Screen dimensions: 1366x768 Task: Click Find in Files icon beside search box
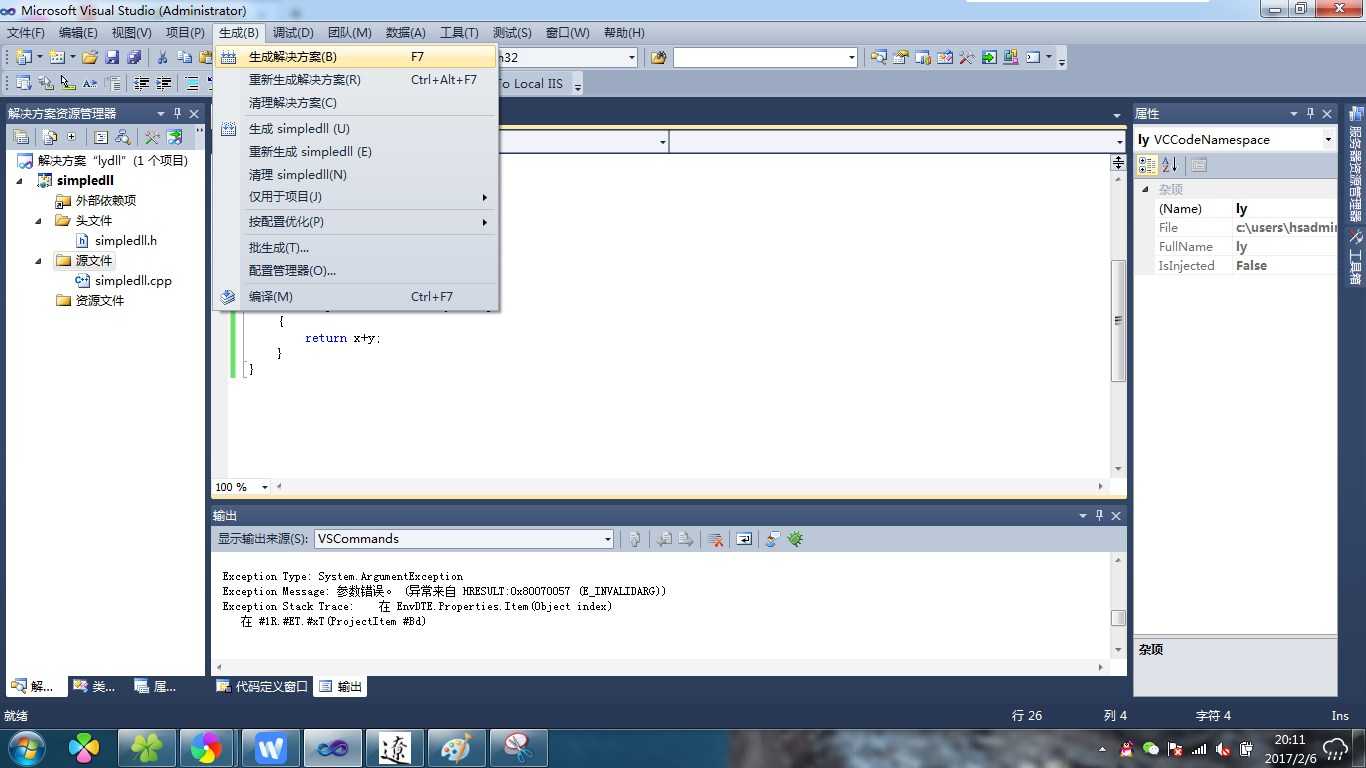(658, 58)
